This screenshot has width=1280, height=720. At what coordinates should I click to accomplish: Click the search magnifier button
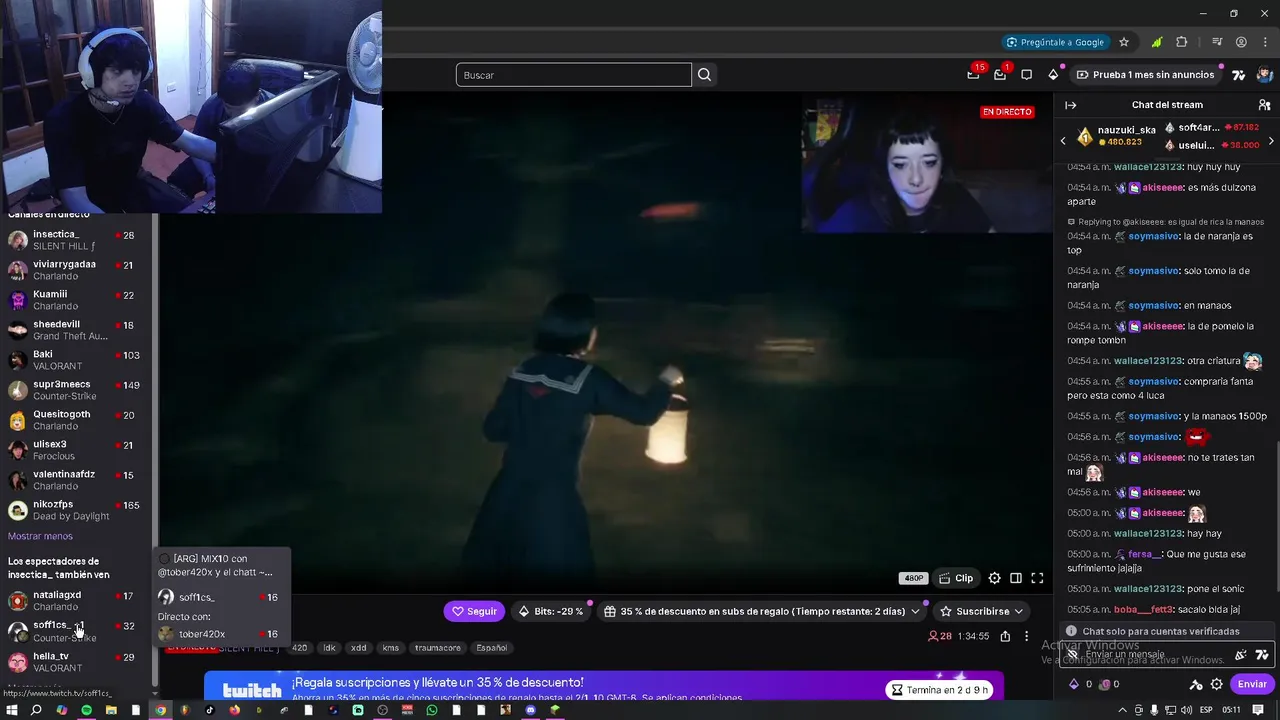(x=705, y=75)
